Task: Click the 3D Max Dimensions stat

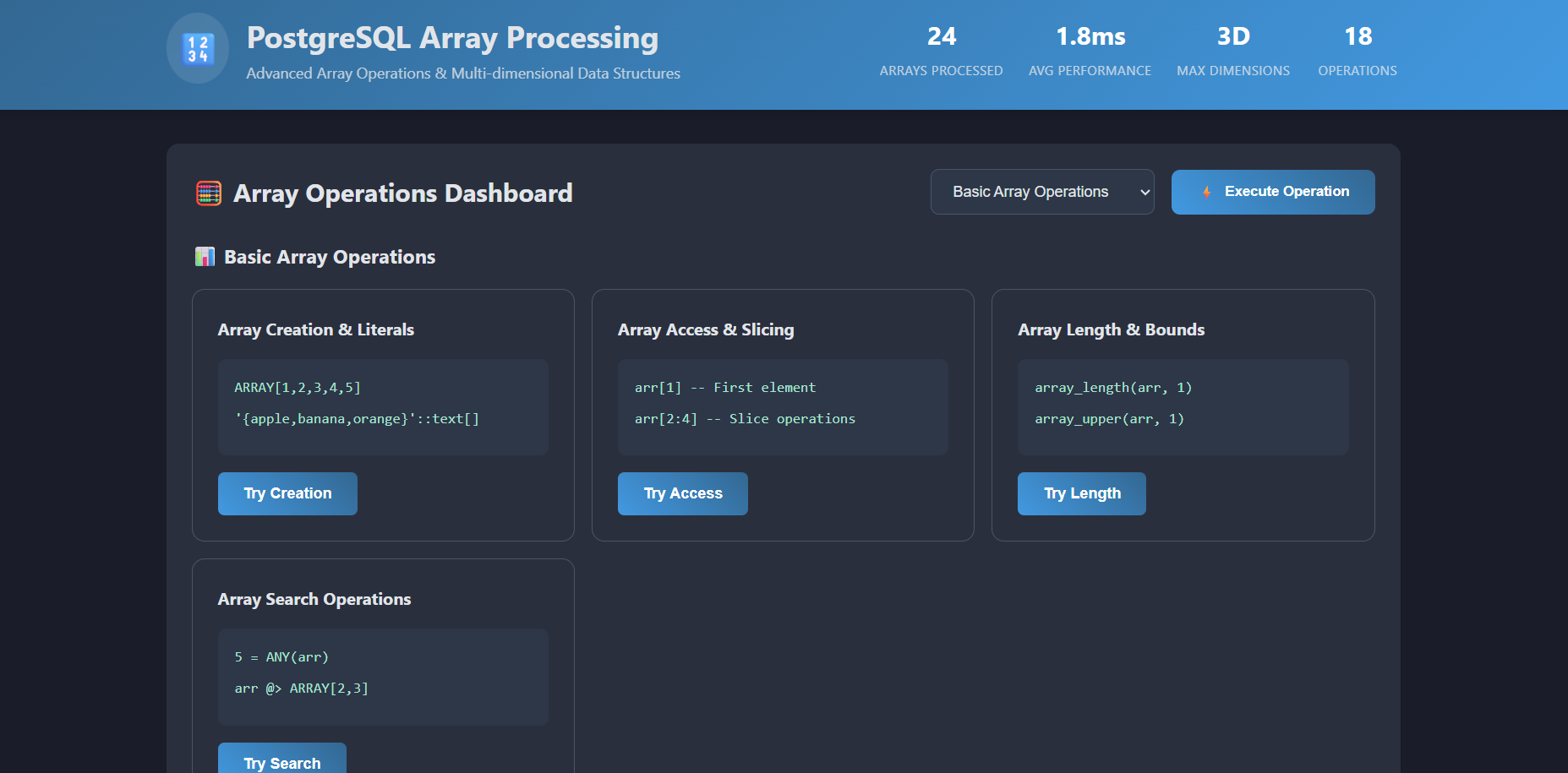Action: pos(1232,48)
